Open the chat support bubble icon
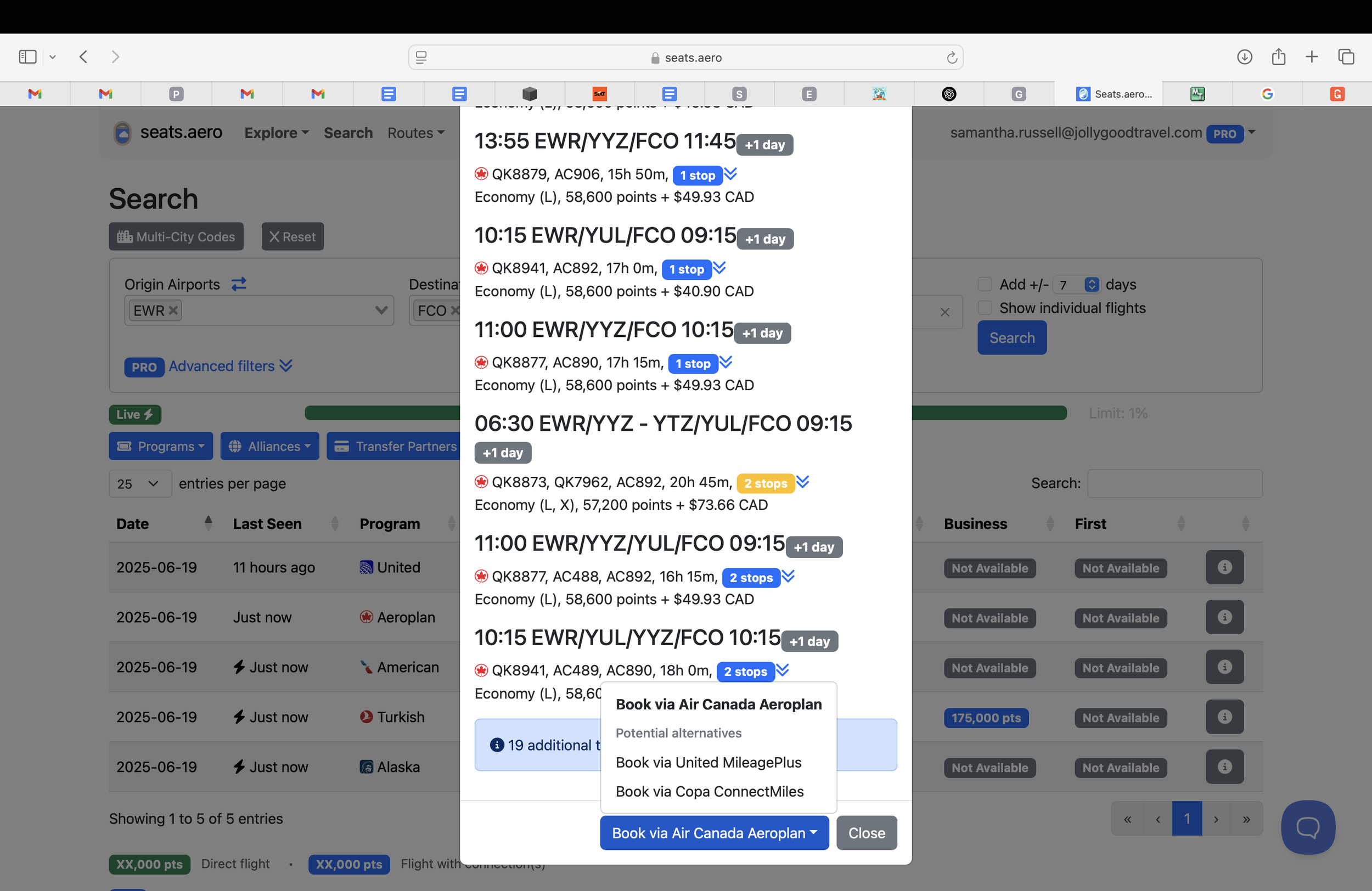1372x891 pixels. tap(1307, 827)
